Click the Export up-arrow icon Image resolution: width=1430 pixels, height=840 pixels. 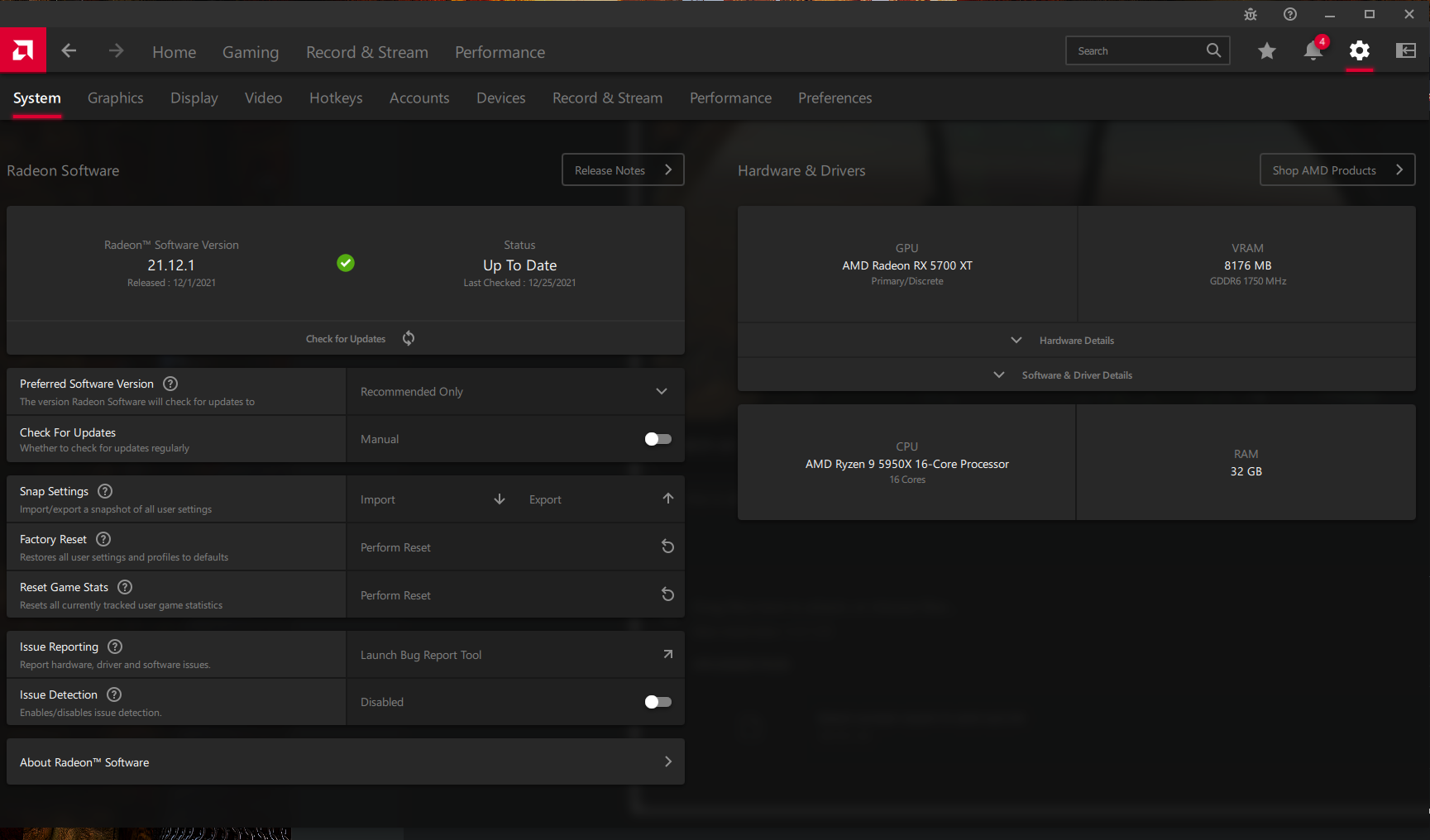[668, 499]
